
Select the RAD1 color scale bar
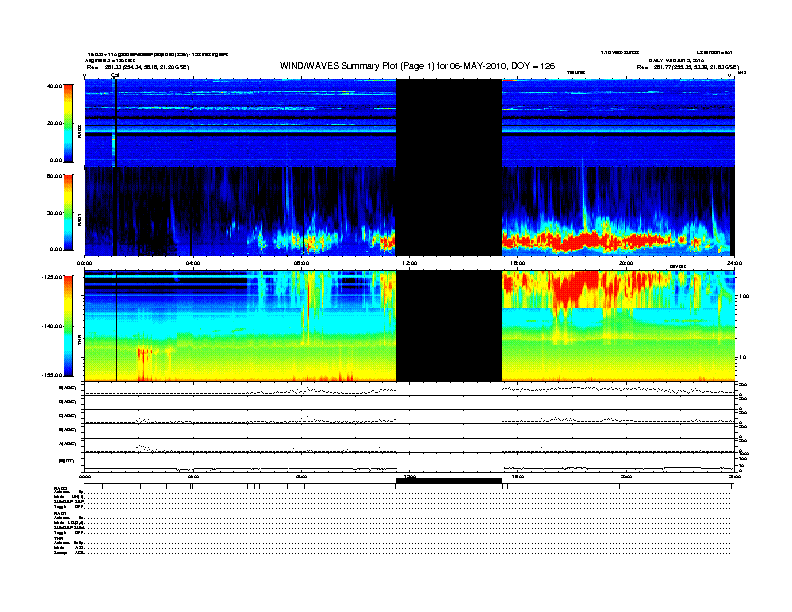click(x=68, y=213)
